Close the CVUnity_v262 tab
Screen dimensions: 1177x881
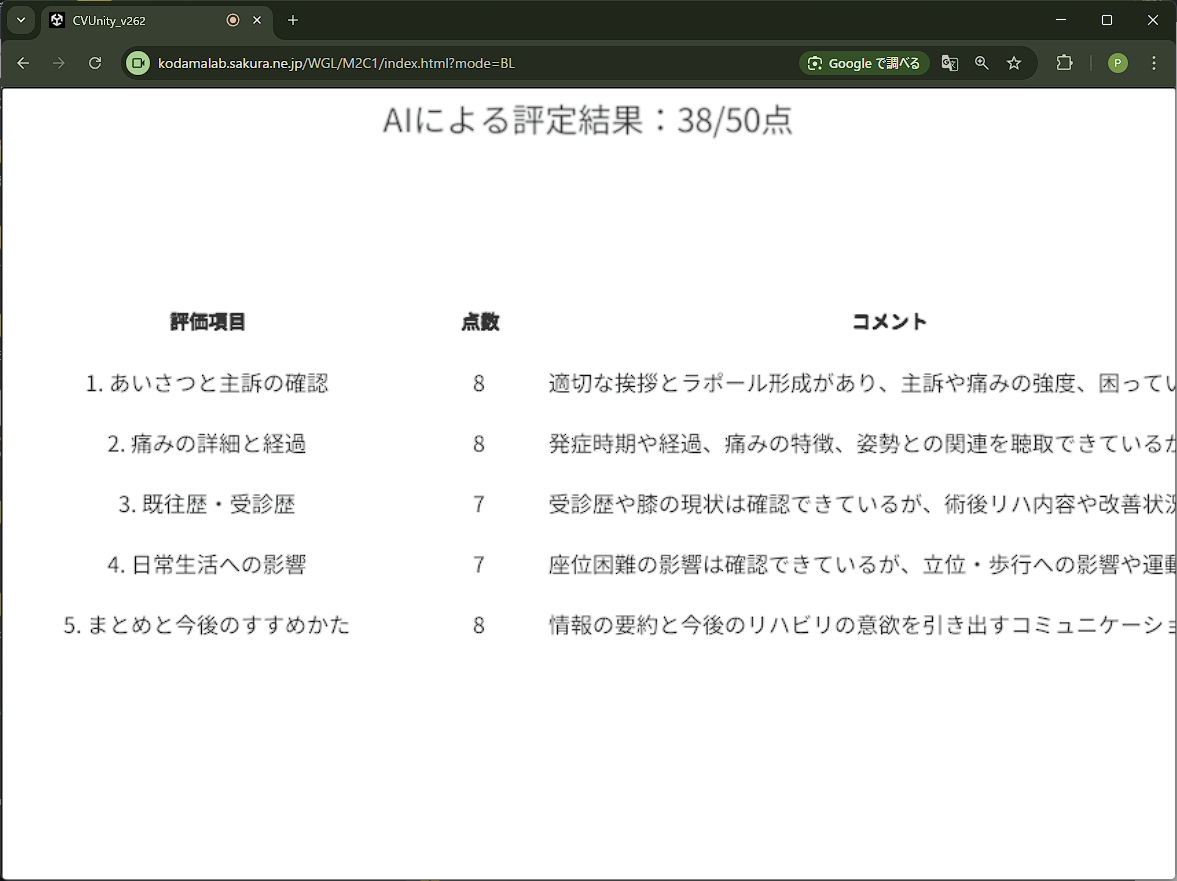(x=257, y=20)
